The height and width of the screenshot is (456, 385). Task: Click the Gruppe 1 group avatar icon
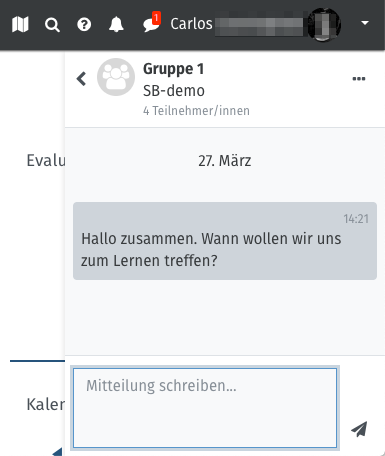(116, 77)
